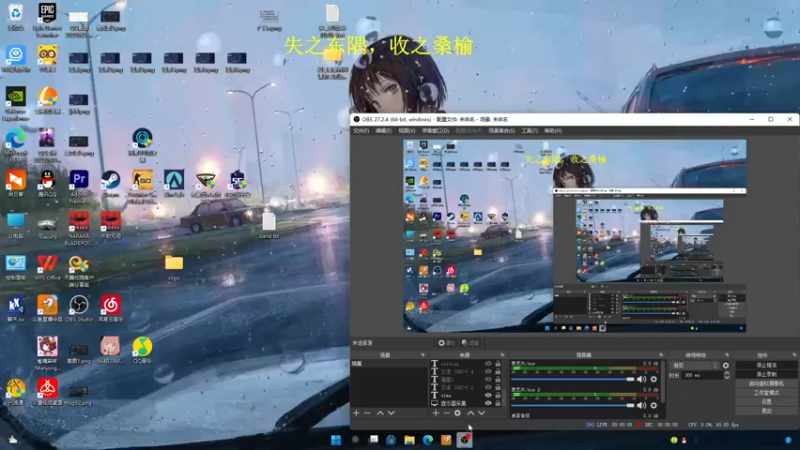Open WPS Office desktop shortcut
Image resolution: width=800 pixels, height=450 pixels.
point(47,267)
